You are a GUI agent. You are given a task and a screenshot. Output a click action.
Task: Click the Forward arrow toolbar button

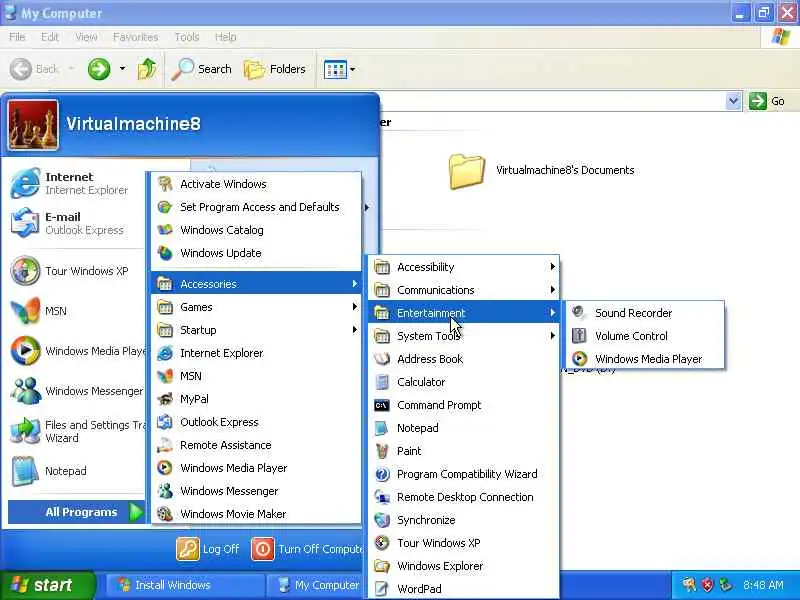(99, 69)
